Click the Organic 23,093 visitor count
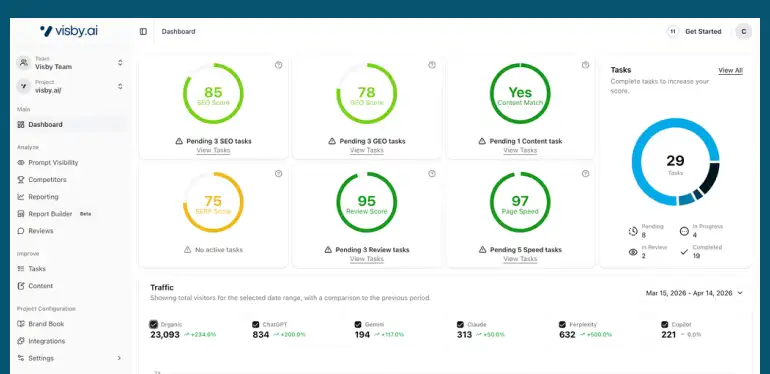 [165, 335]
